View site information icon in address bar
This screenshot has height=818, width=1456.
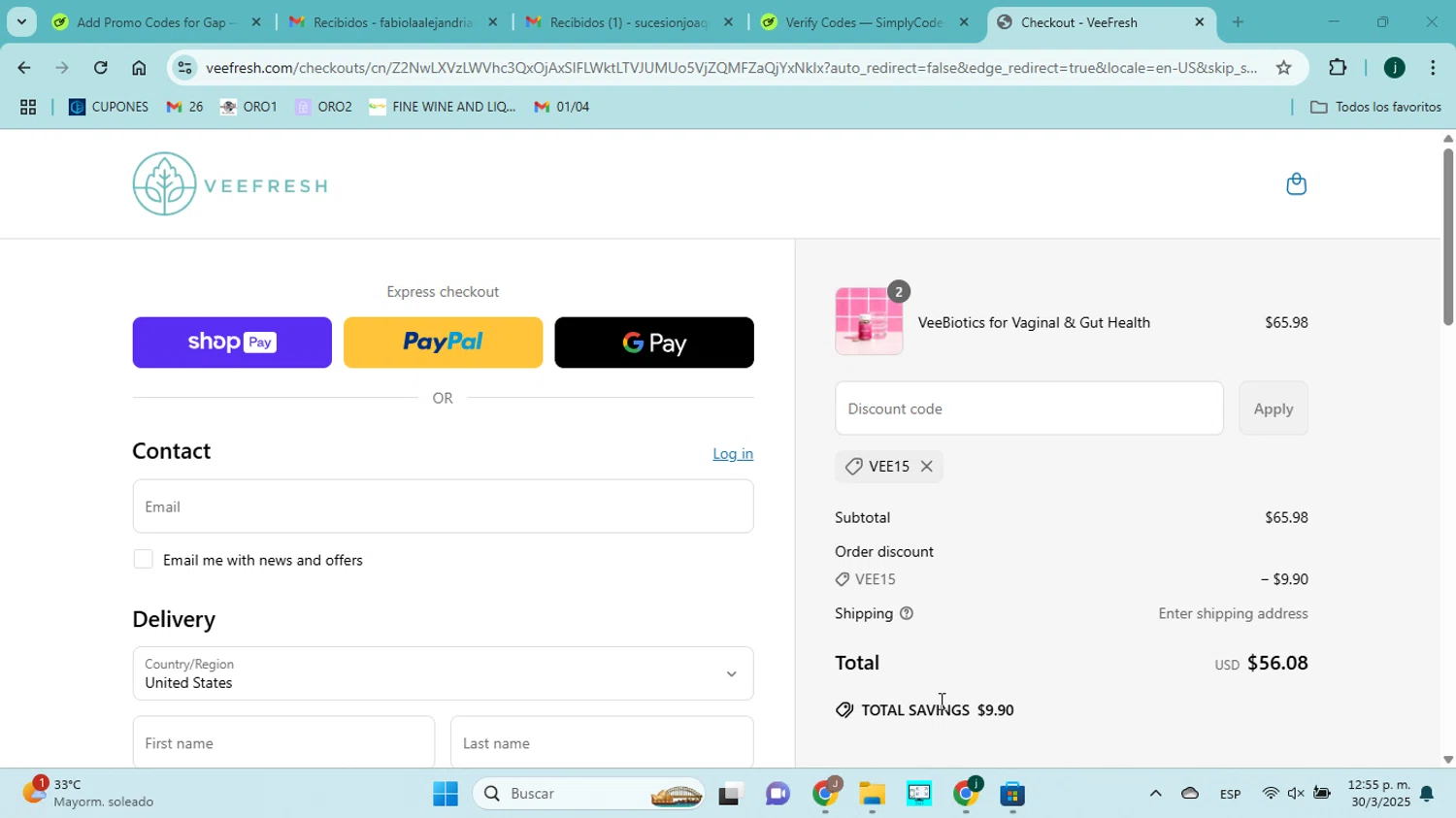(x=184, y=68)
